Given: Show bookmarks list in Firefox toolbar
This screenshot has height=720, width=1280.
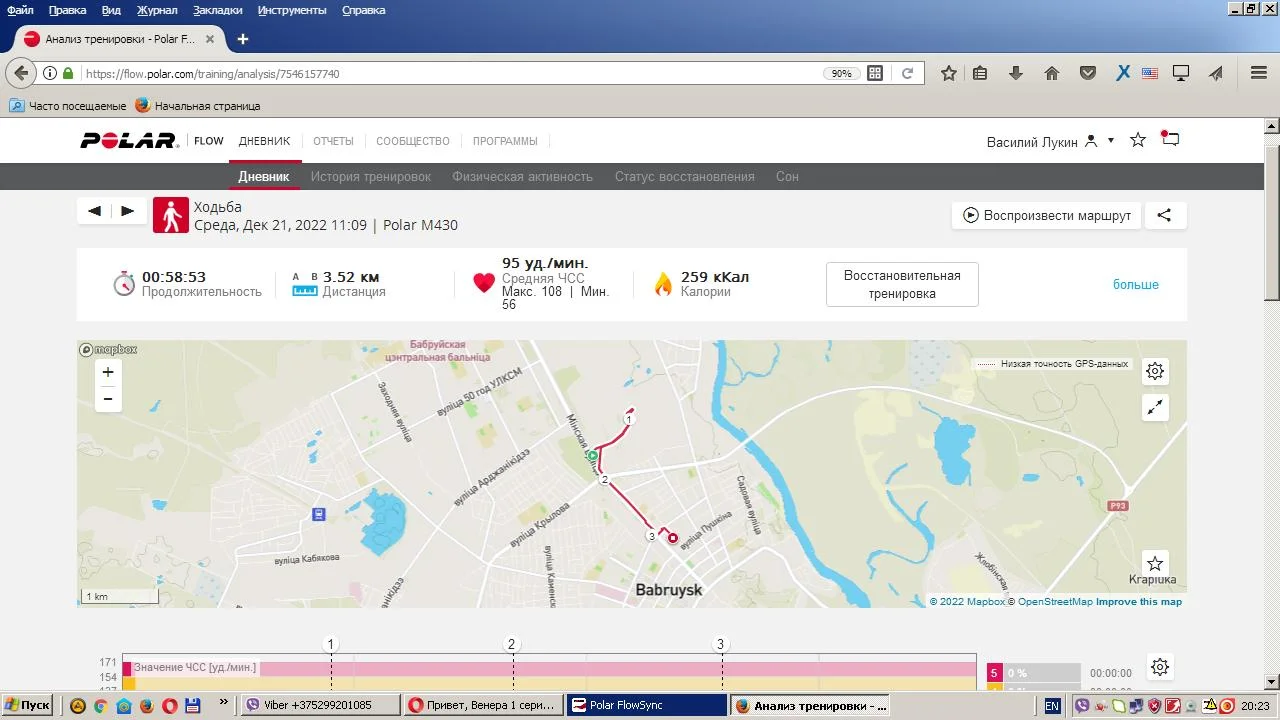Looking at the screenshot, I should [980, 73].
